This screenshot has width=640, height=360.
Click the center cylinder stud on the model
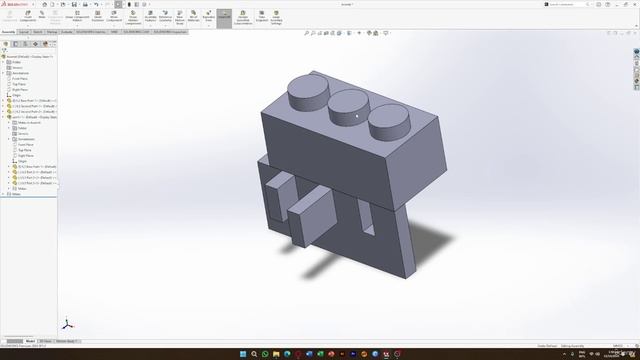[348, 107]
